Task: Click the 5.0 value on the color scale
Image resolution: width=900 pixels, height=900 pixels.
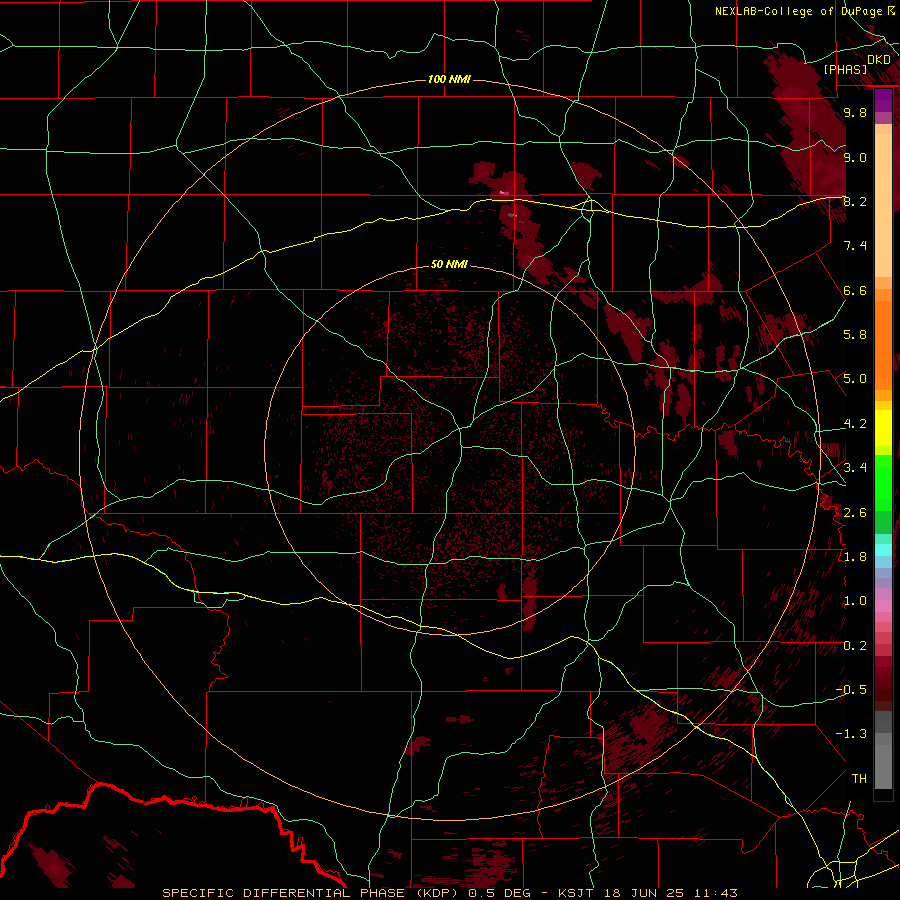Action: (x=855, y=379)
